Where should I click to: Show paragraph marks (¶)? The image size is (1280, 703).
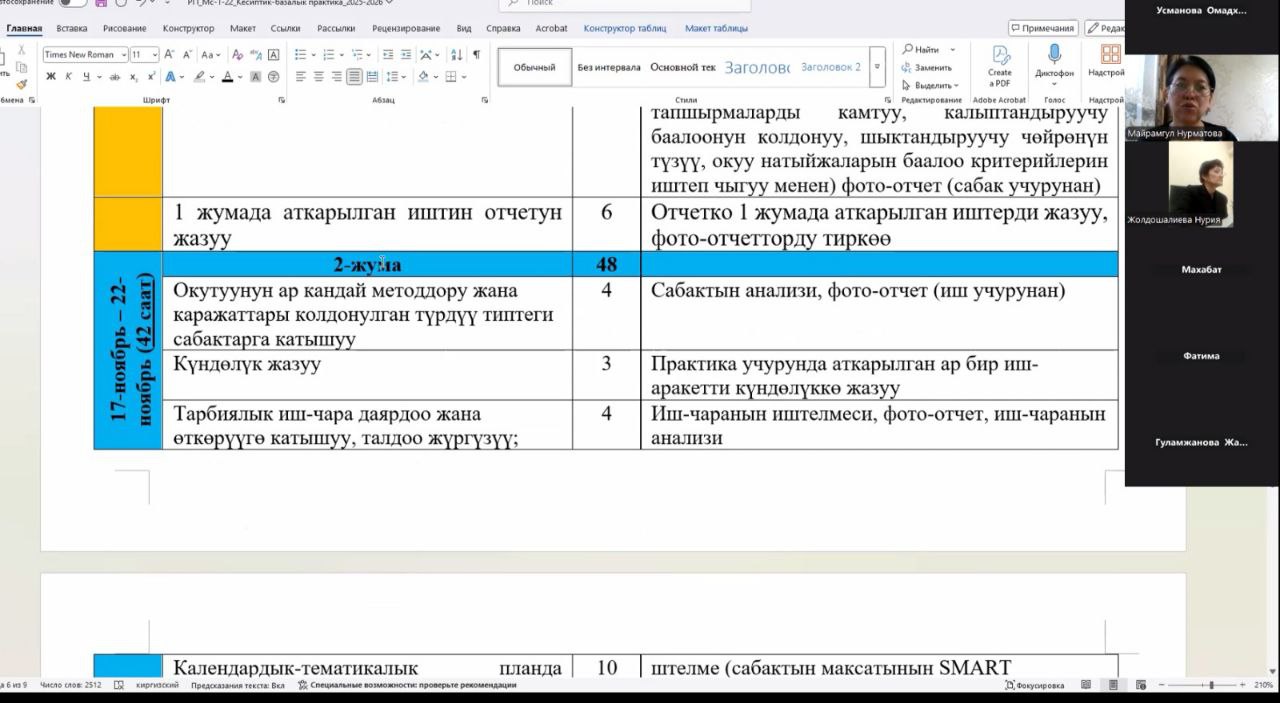476,54
